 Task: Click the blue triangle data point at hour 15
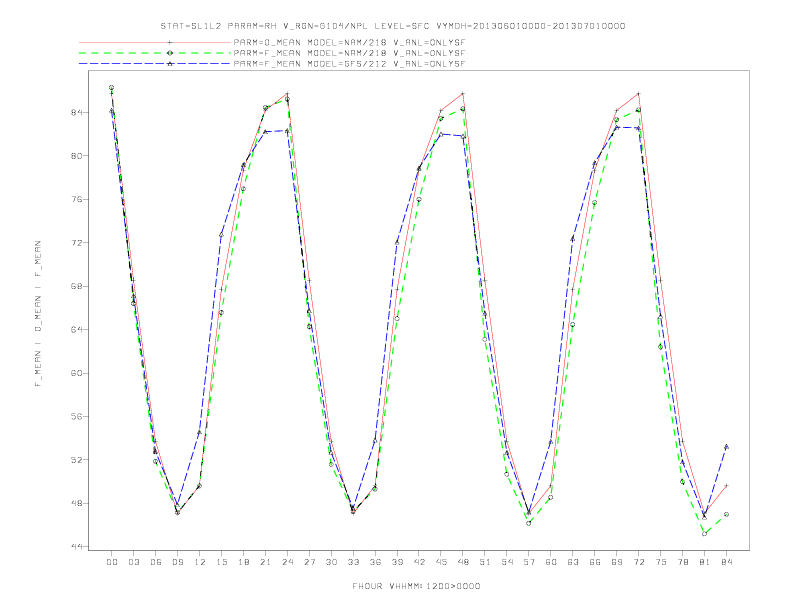(x=221, y=235)
